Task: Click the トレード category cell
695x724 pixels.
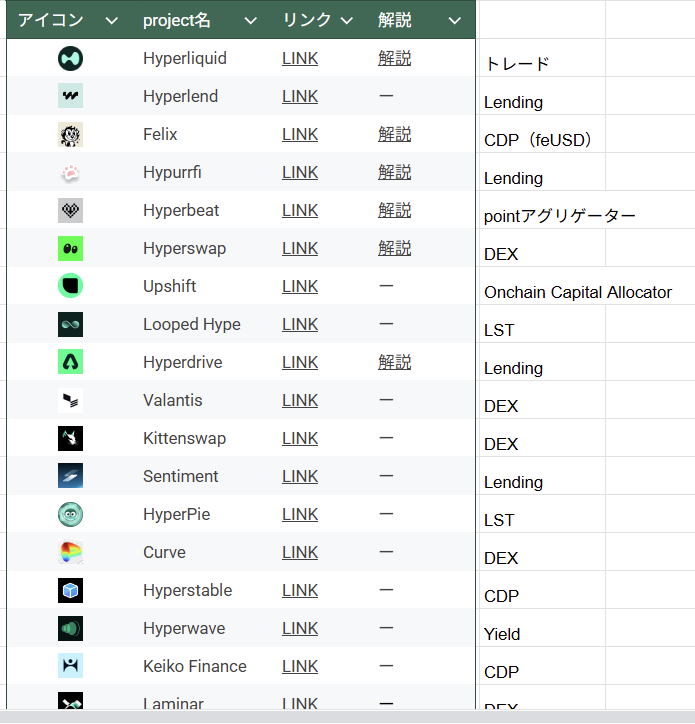Action: pos(542,58)
